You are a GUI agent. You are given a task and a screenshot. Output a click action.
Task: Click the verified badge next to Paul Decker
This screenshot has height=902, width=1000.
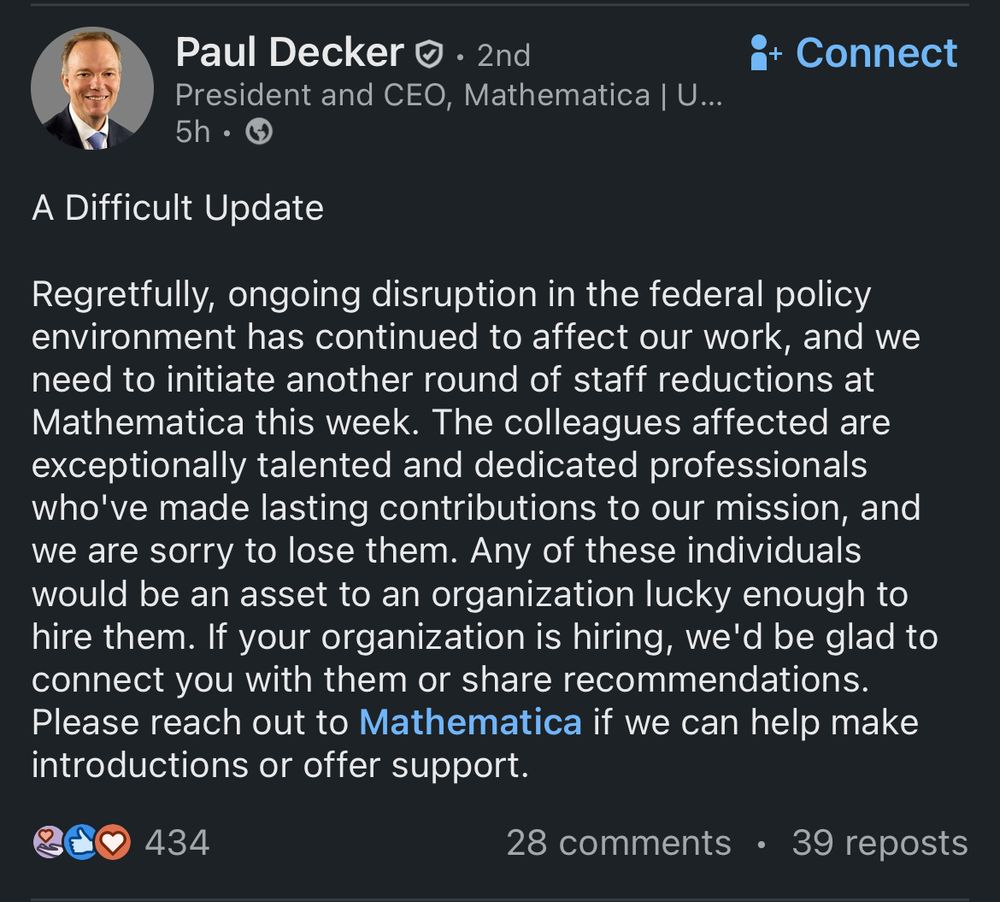[430, 53]
